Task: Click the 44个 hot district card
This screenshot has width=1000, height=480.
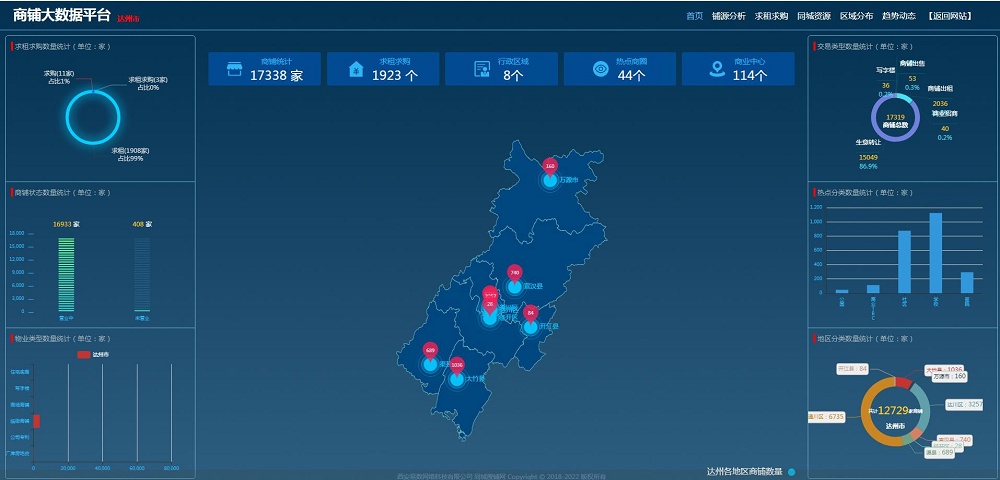Action: (x=620, y=69)
